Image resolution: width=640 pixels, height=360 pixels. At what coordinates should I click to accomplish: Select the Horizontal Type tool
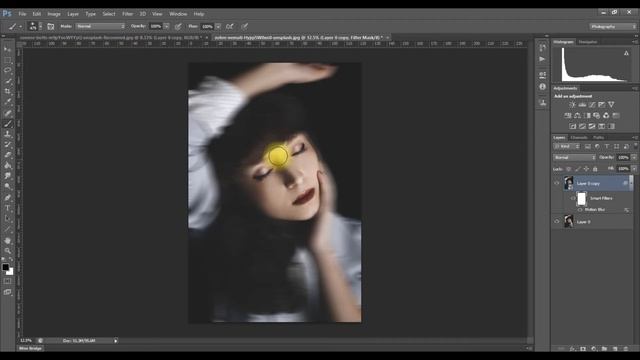[x=7, y=208]
